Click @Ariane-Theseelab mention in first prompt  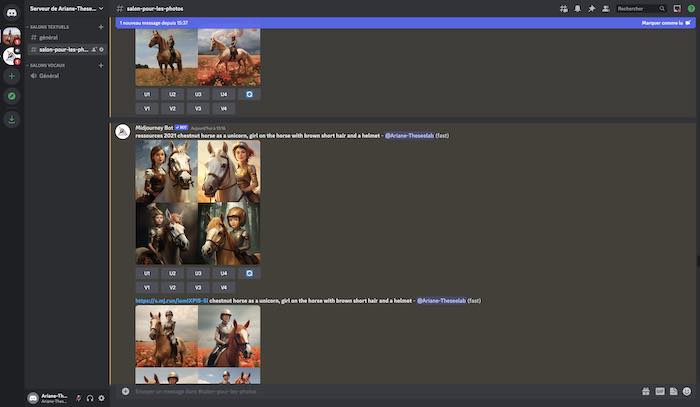pyautogui.click(x=409, y=136)
